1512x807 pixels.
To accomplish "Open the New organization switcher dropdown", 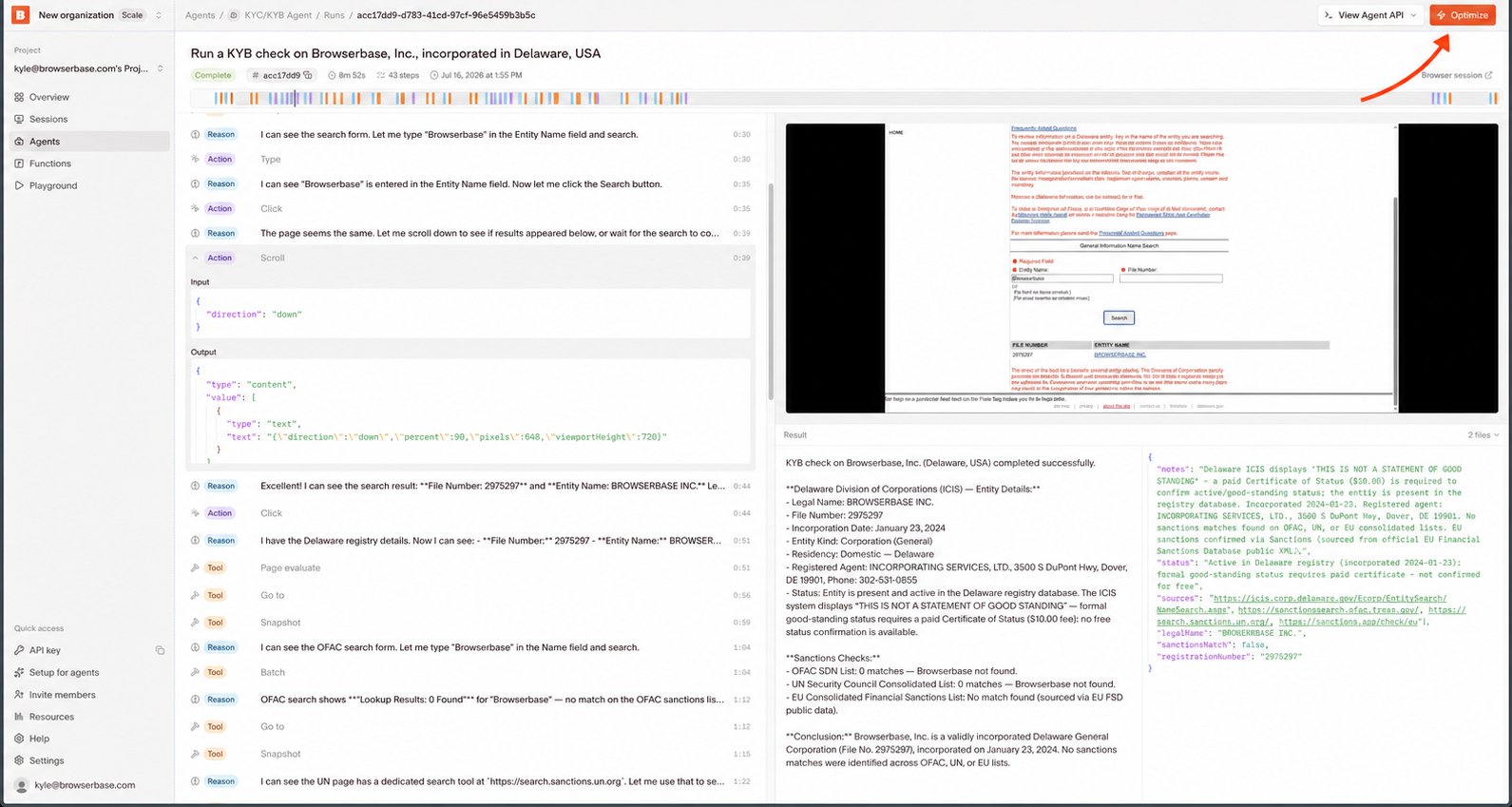I will click(159, 15).
